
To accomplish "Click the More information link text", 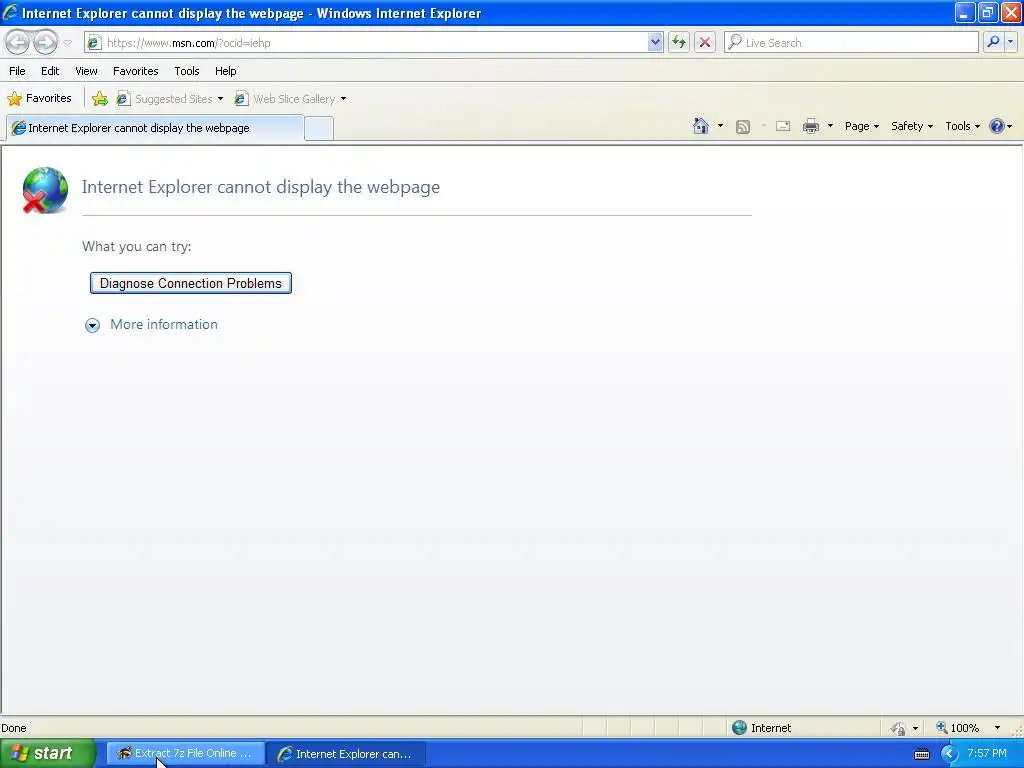I will [164, 325].
